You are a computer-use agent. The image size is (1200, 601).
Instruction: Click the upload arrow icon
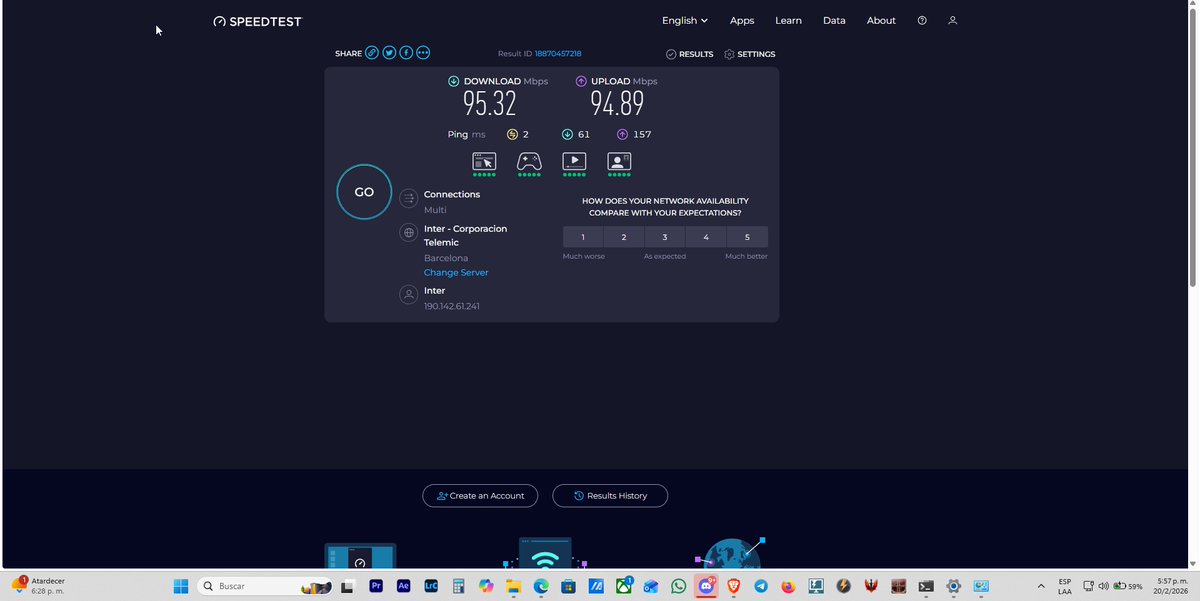(x=581, y=81)
